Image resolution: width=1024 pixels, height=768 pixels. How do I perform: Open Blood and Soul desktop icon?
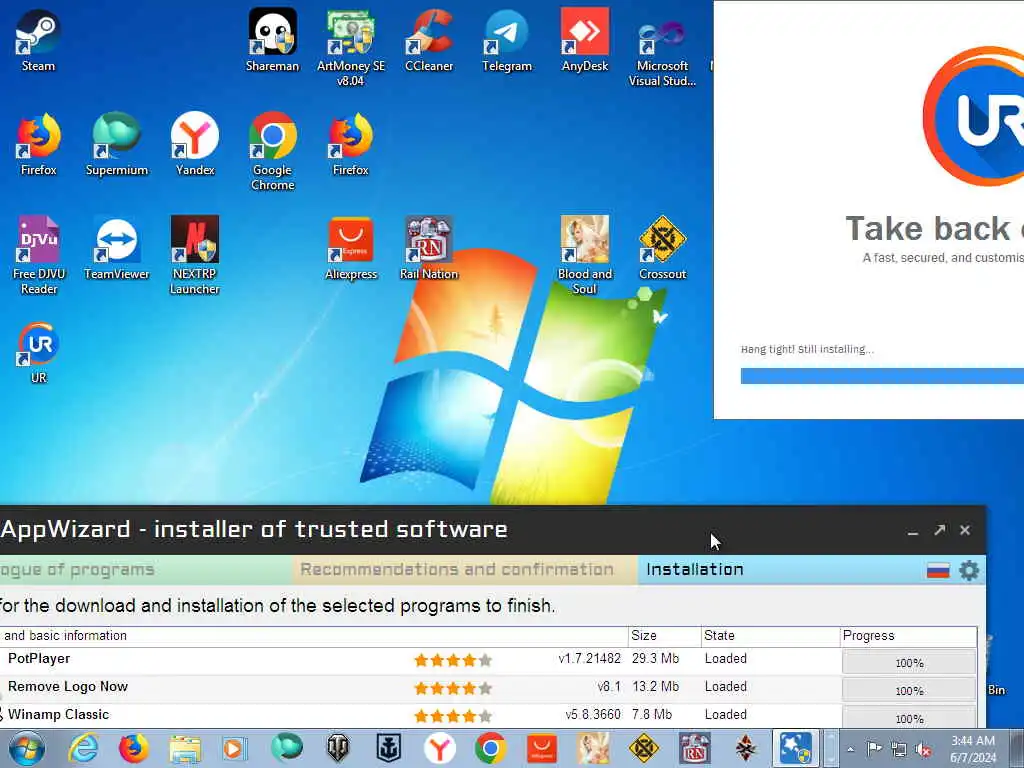(584, 256)
